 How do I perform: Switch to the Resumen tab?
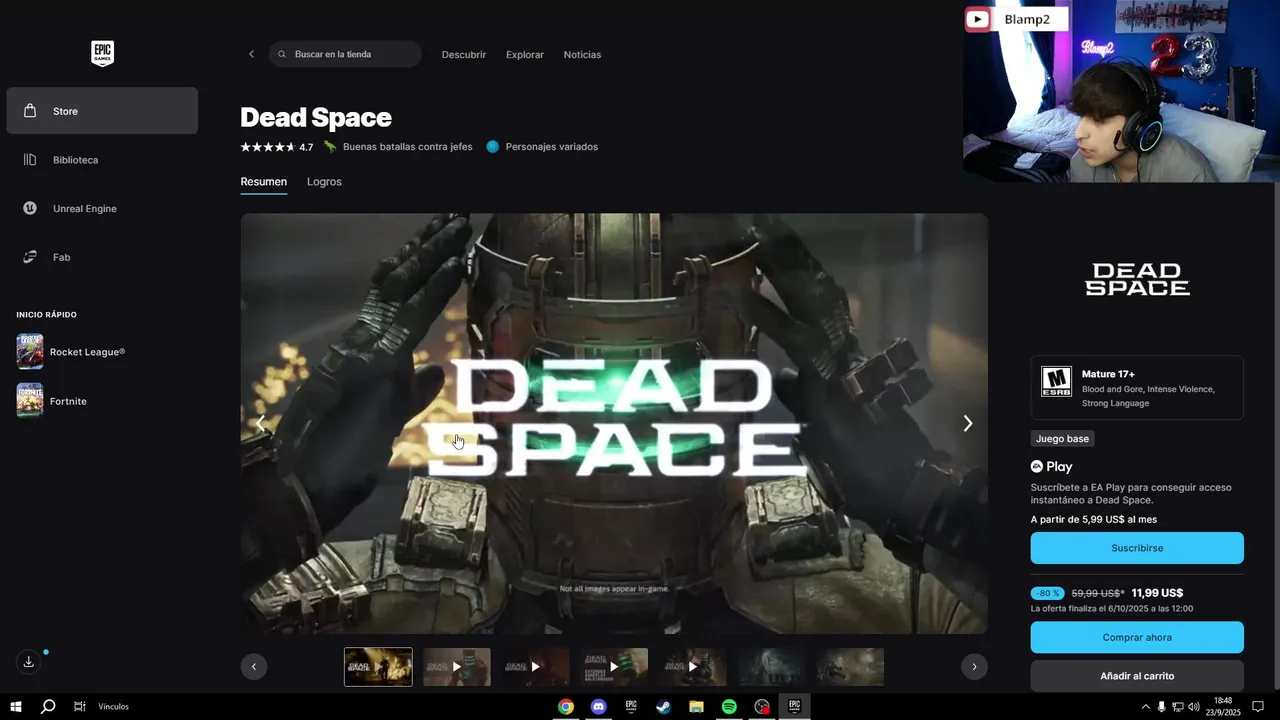tap(264, 182)
